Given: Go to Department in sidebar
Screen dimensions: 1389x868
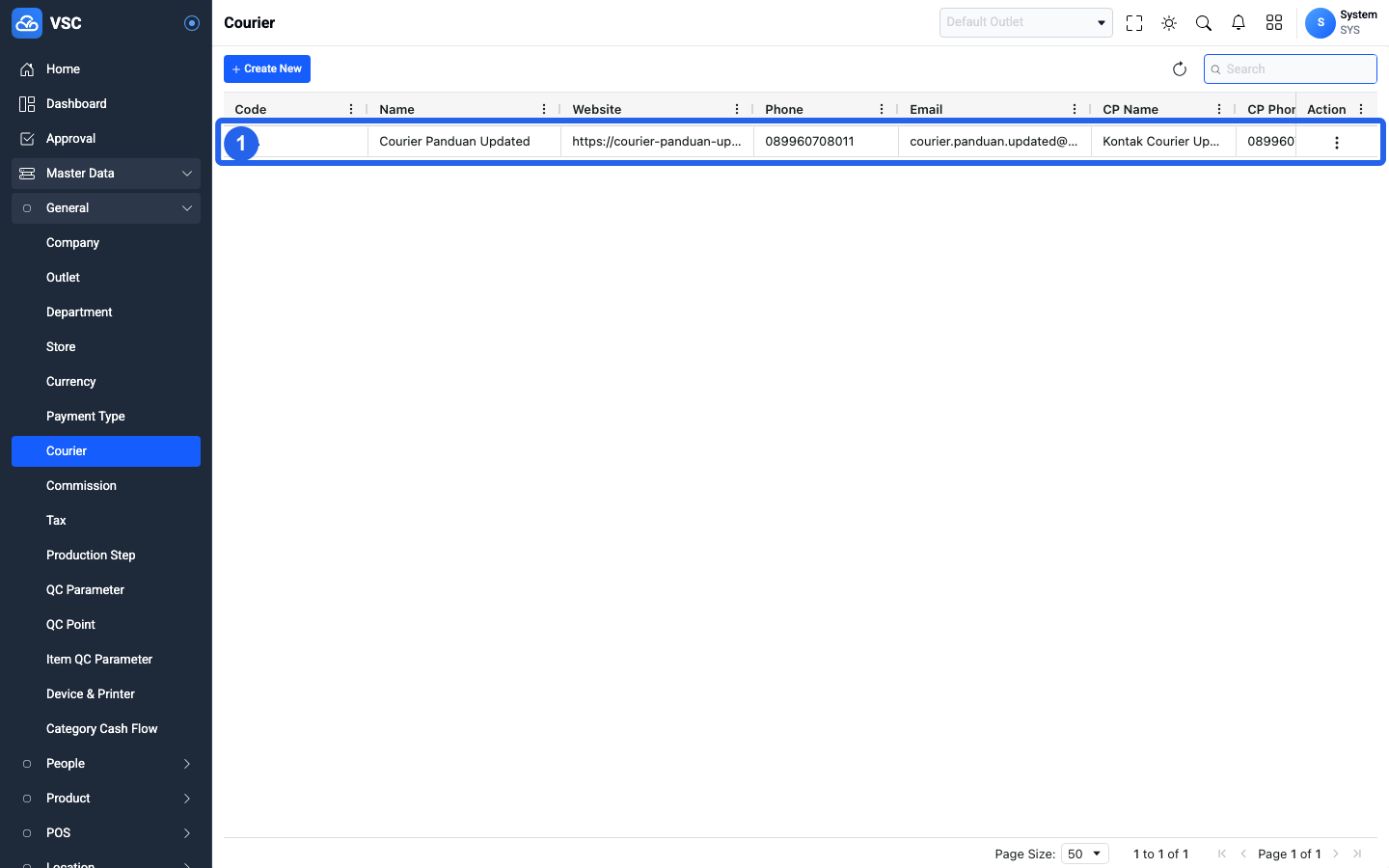Looking at the screenshot, I should click(x=106, y=312).
